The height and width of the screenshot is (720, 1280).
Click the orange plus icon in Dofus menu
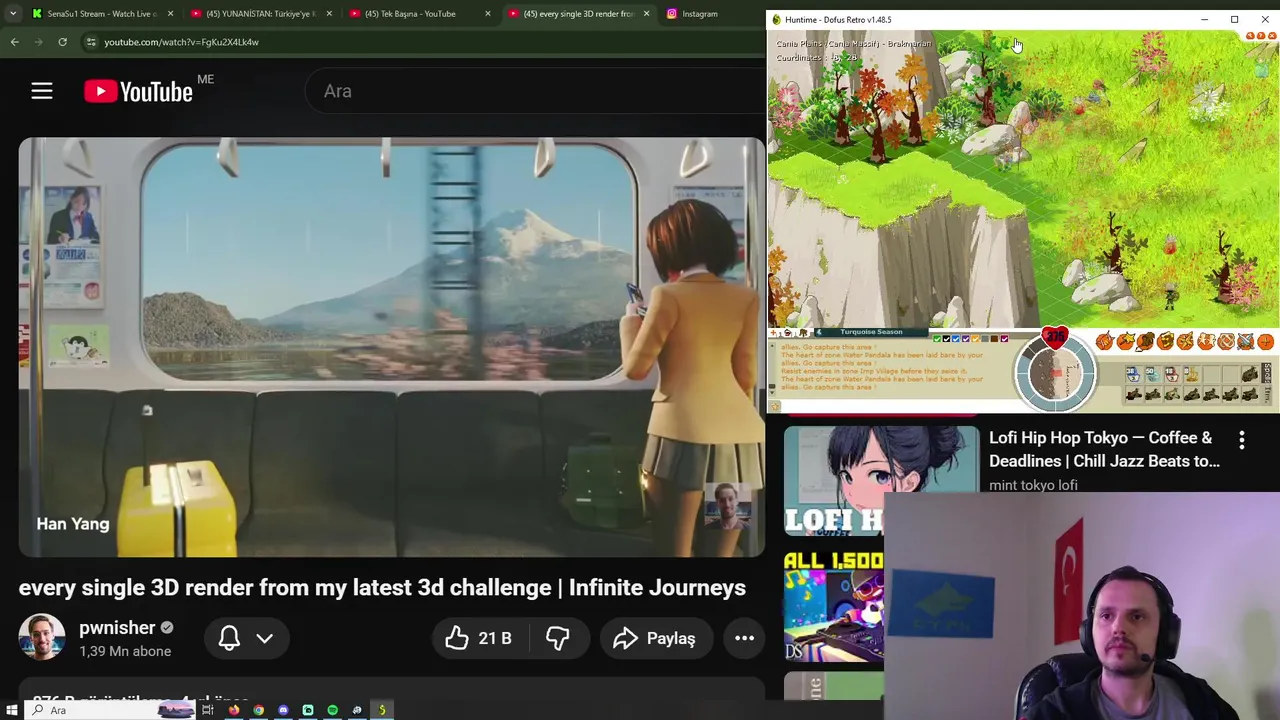click(x=1265, y=341)
